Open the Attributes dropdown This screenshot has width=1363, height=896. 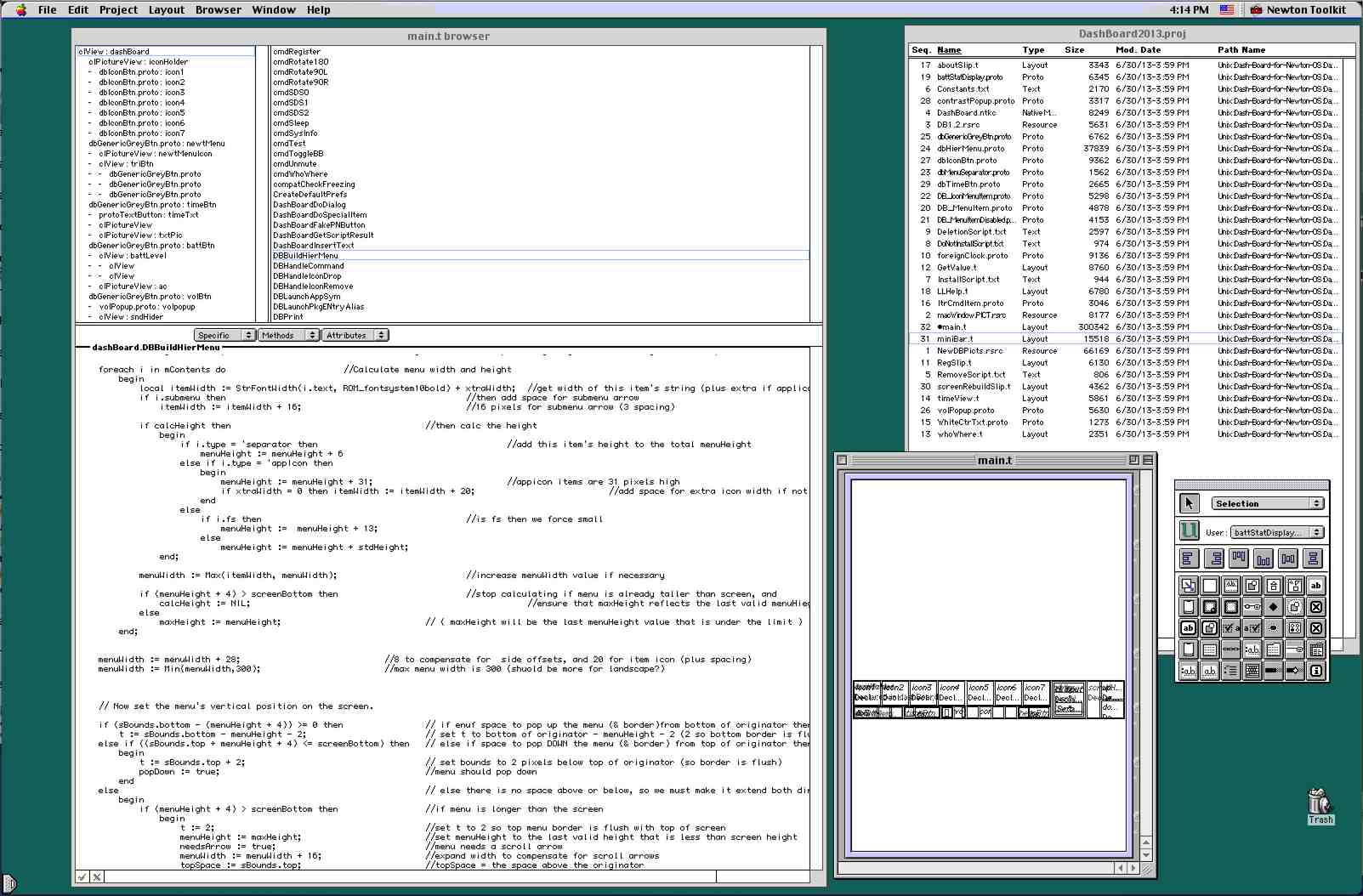coord(355,335)
